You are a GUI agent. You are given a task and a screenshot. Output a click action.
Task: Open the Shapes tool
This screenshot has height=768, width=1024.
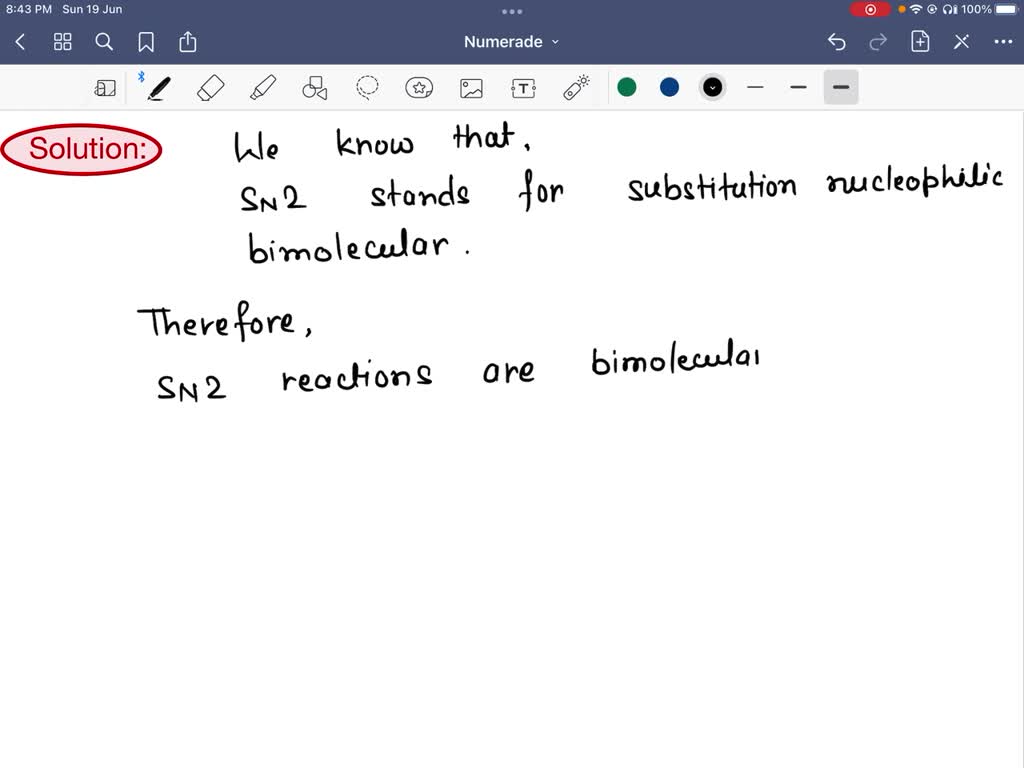coord(315,88)
